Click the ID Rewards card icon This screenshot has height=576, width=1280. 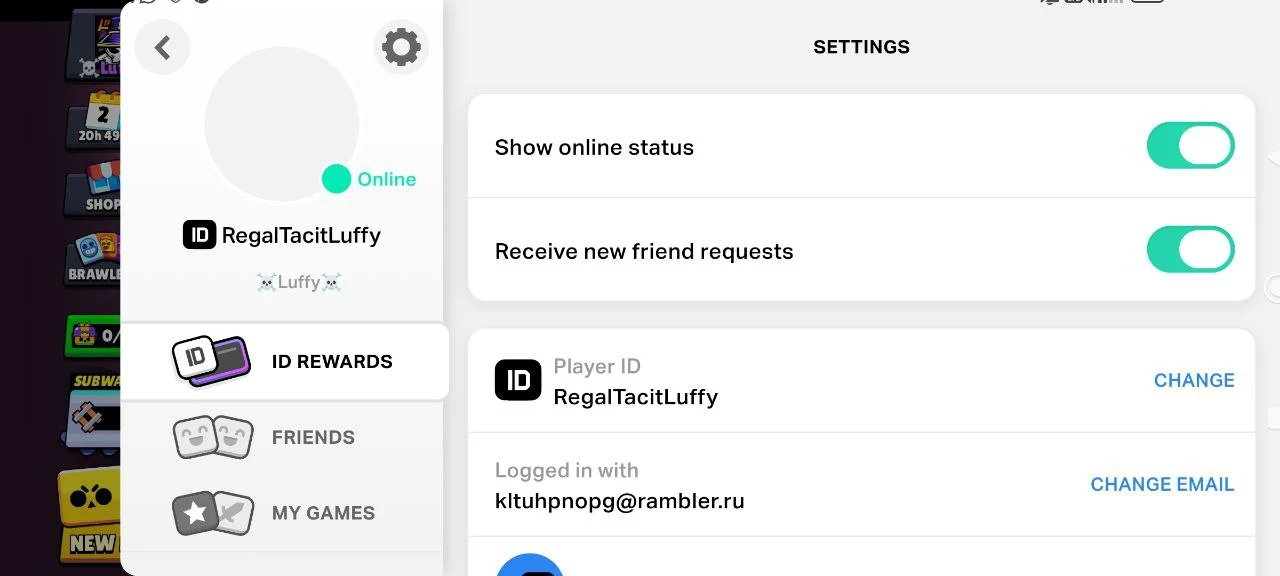tap(210, 361)
